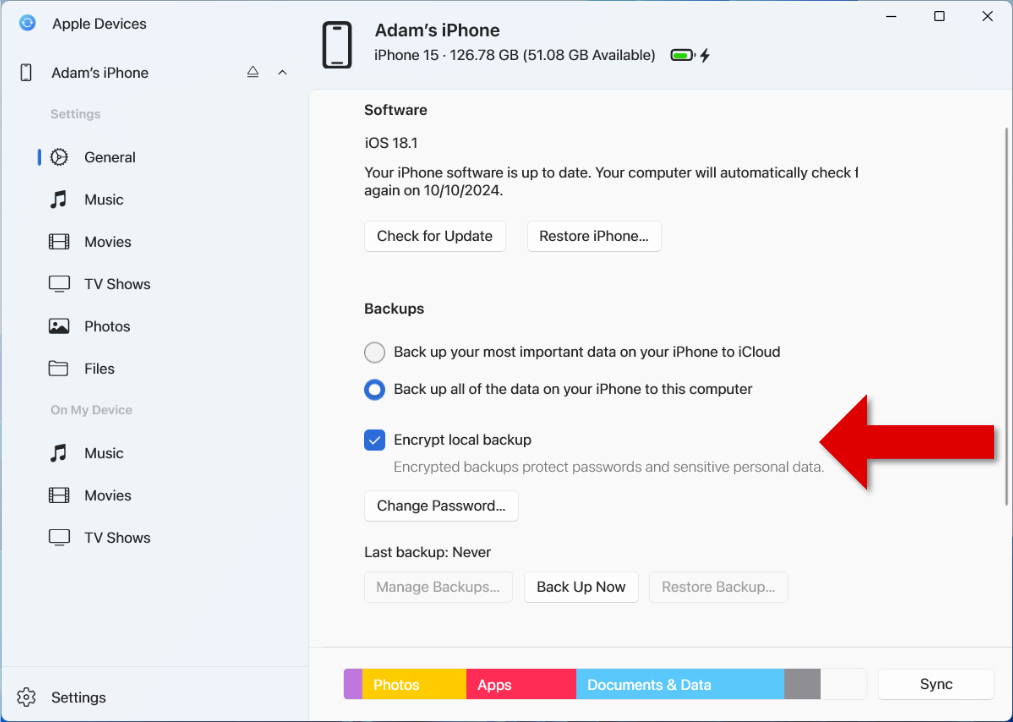Click Change Password... button
Screen dimensions: 1013x722
pyautogui.click(x=441, y=506)
